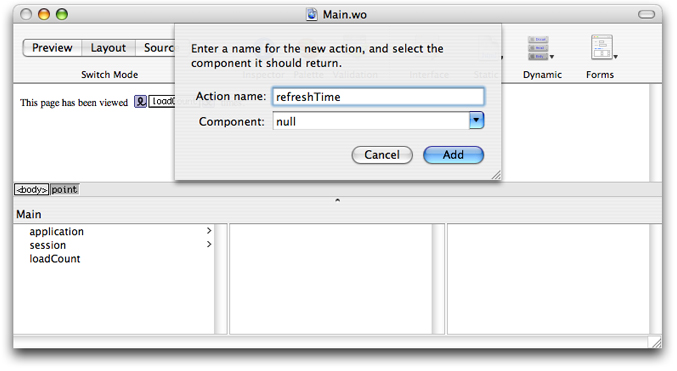The width and height of the screenshot is (677, 371).
Task: Click the Main.wo document title icon
Action: [312, 14]
